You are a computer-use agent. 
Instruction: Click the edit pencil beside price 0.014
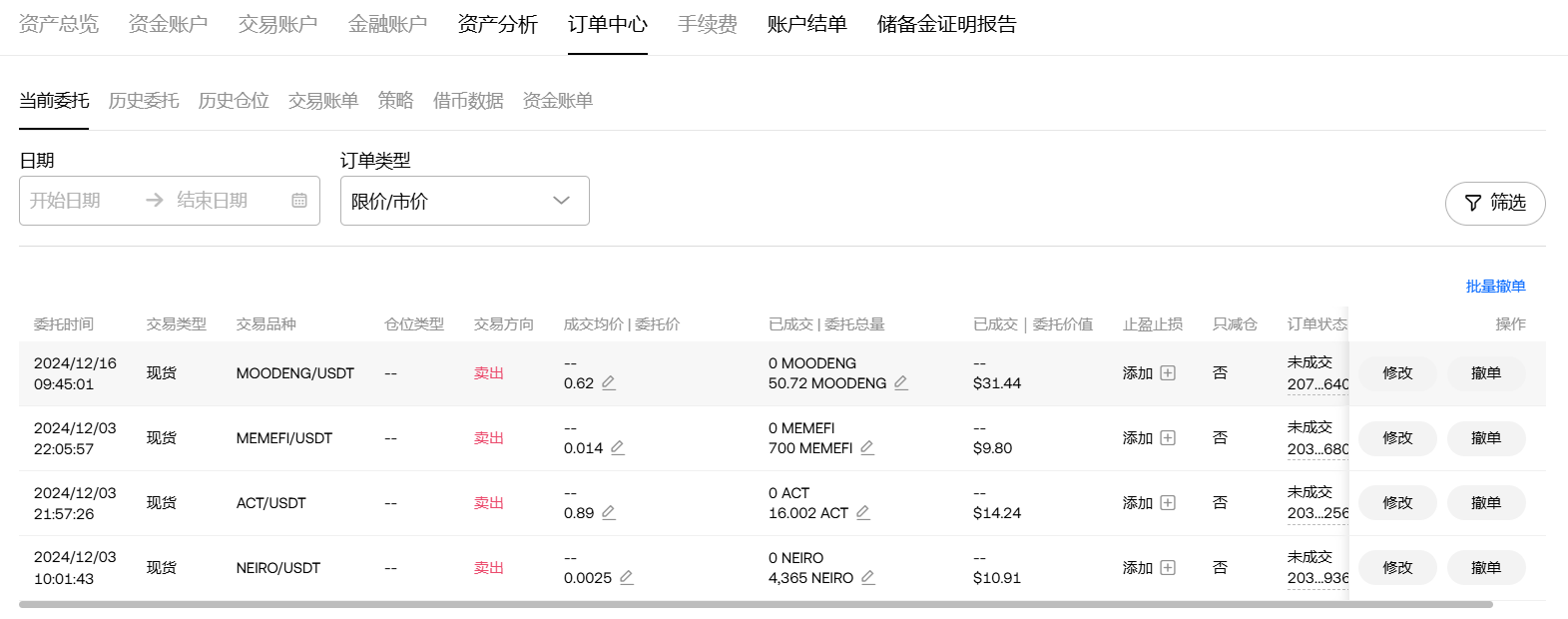pos(618,448)
